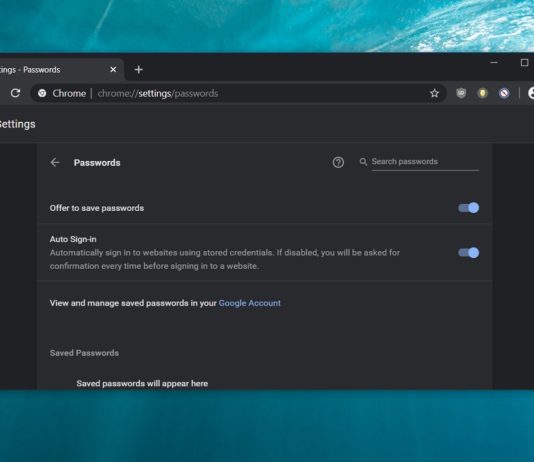Screen dimensions: 534x462
Task: Turn off the Auto Sign-in toggle
Action: pyautogui.click(x=469, y=253)
